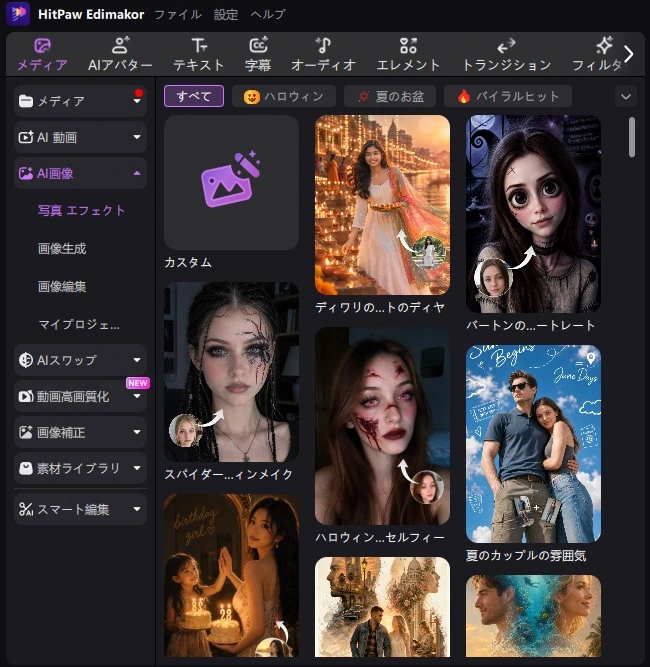
Task: Click the 素材ライブラリ sidebar icon
Action: click(x=26, y=468)
